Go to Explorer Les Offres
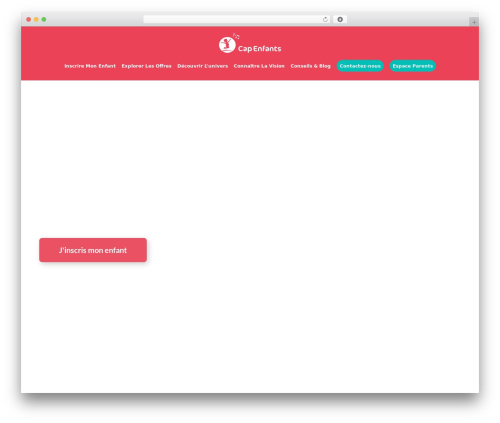500x423 pixels. click(146, 66)
